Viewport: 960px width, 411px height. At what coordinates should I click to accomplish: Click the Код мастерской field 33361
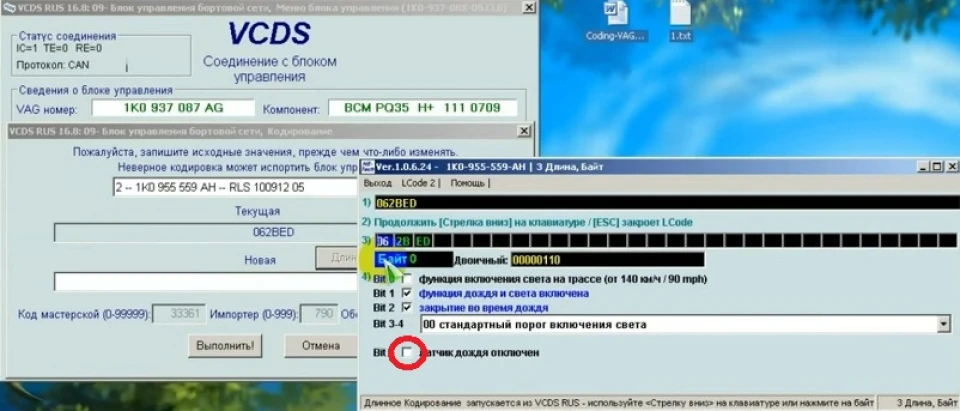[x=179, y=314]
